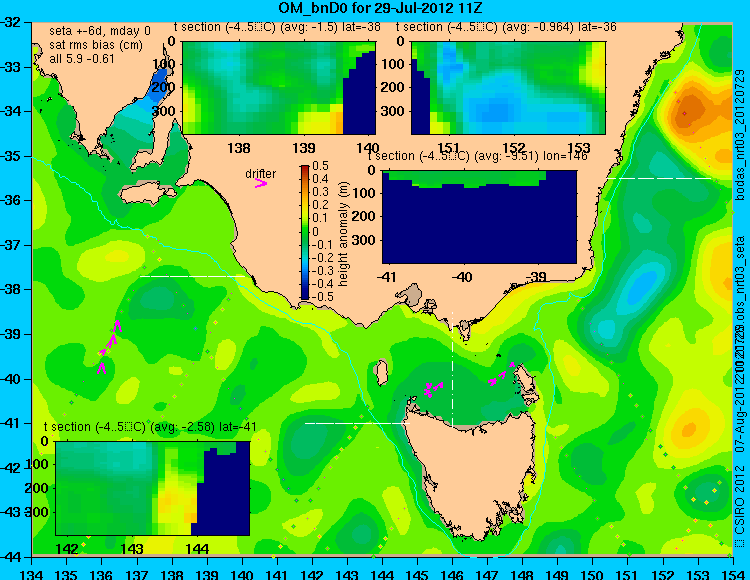Click the orange eddy near 41S 153E

pyautogui.click(x=689, y=428)
